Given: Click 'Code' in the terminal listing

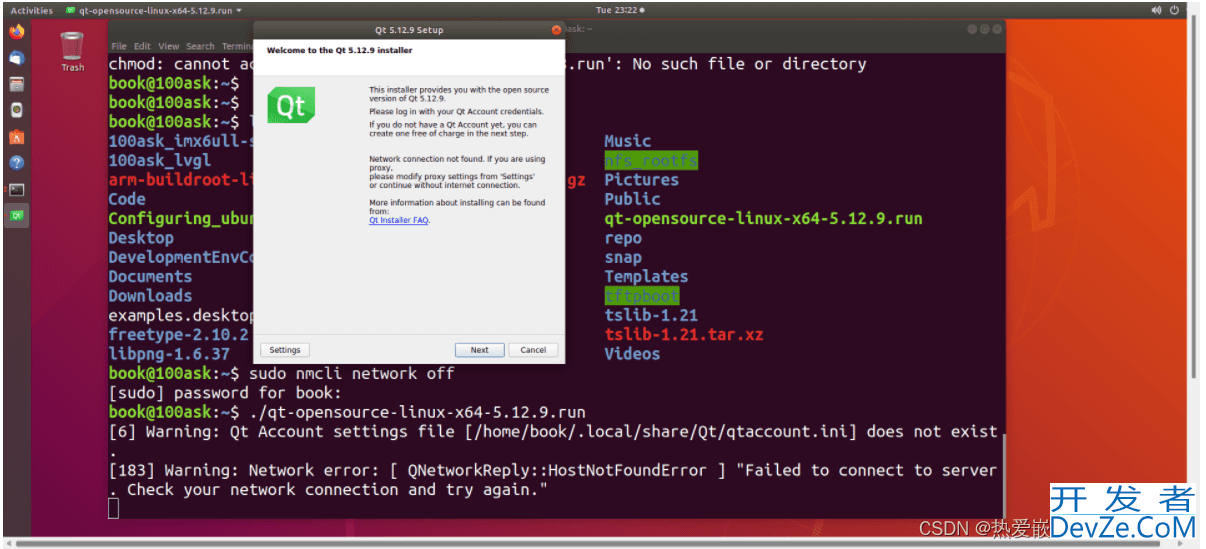Looking at the screenshot, I should tap(127, 199).
